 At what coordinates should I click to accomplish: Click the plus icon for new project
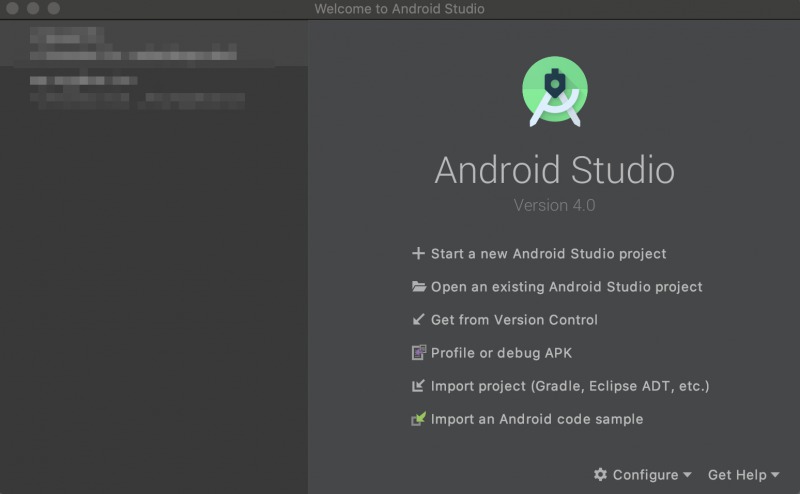click(418, 254)
